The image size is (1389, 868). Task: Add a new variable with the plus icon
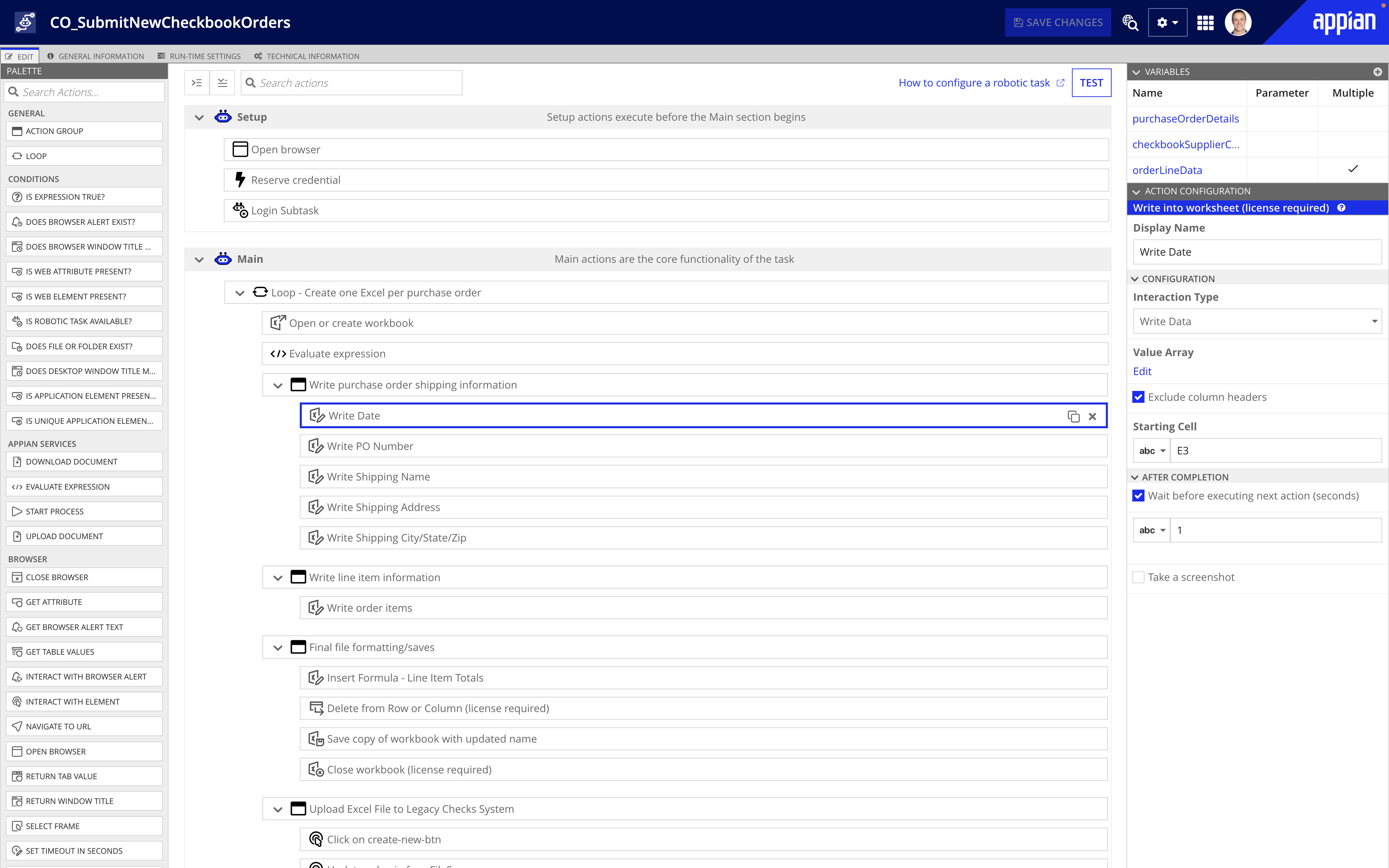[1378, 72]
